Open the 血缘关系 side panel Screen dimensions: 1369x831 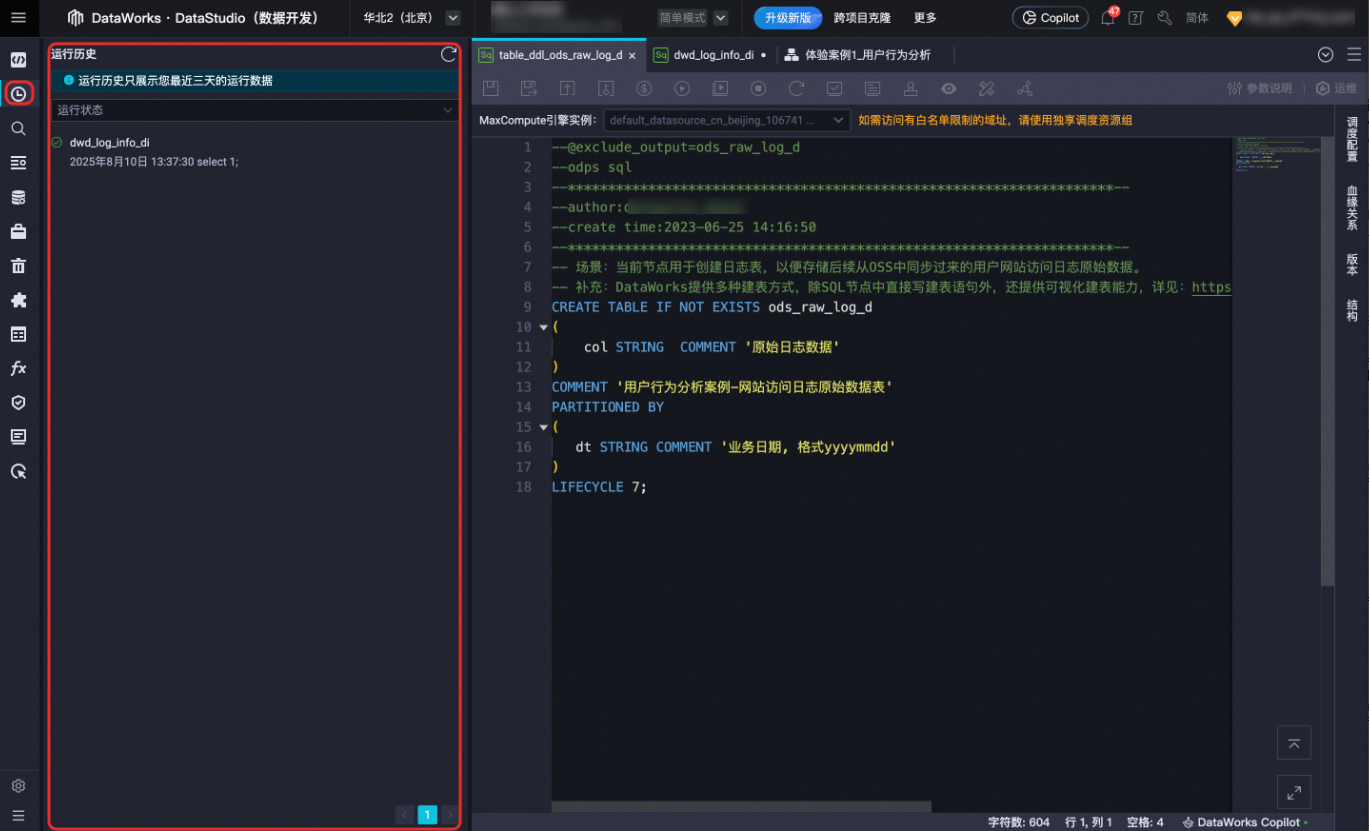(x=1352, y=208)
